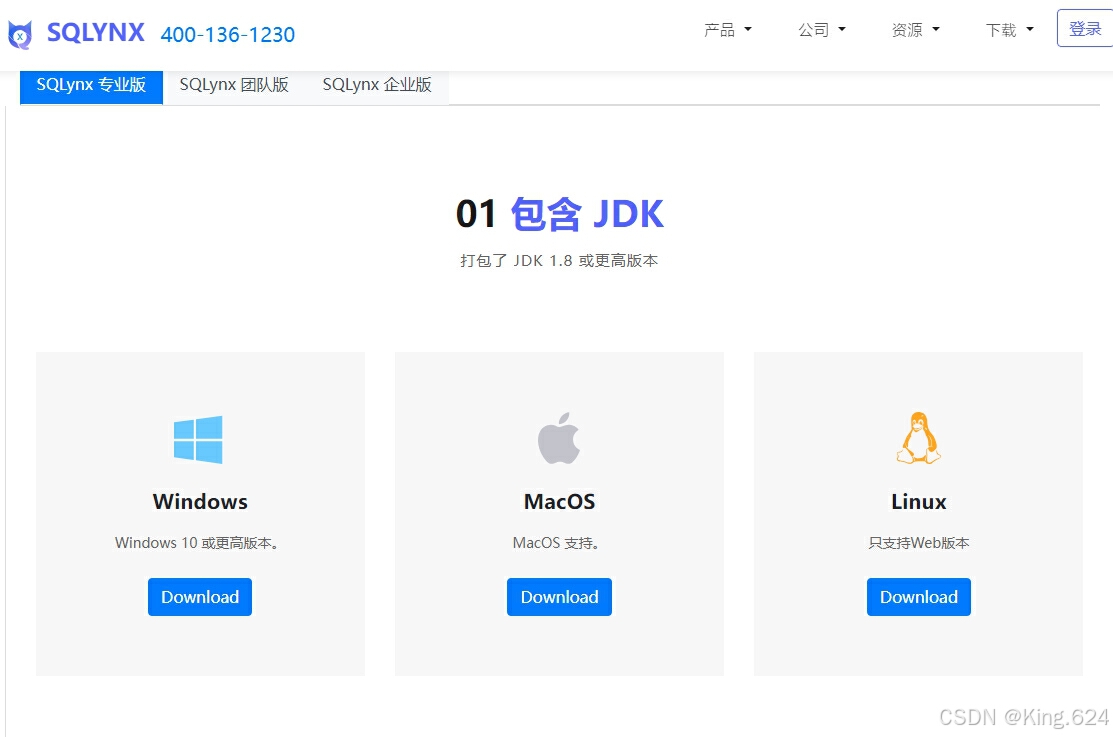This screenshot has height=737, width=1113.
Task: Expand the 资源 dropdown menu
Action: [x=916, y=30]
